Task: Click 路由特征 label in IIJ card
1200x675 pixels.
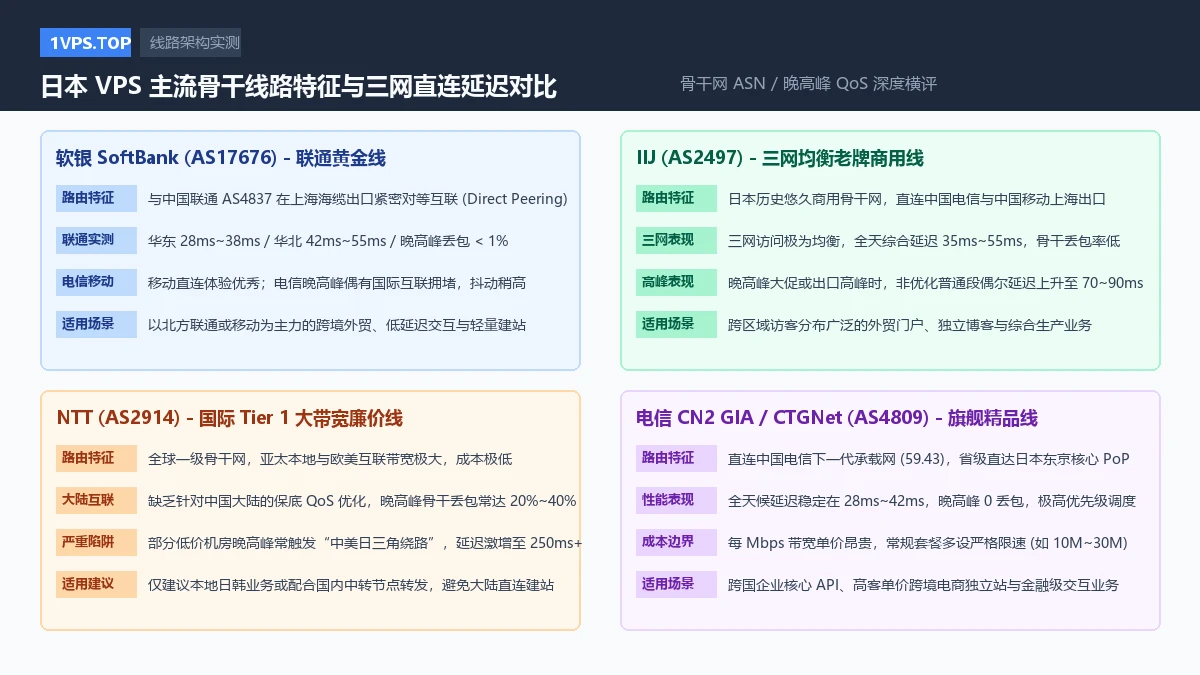Action: (677, 198)
